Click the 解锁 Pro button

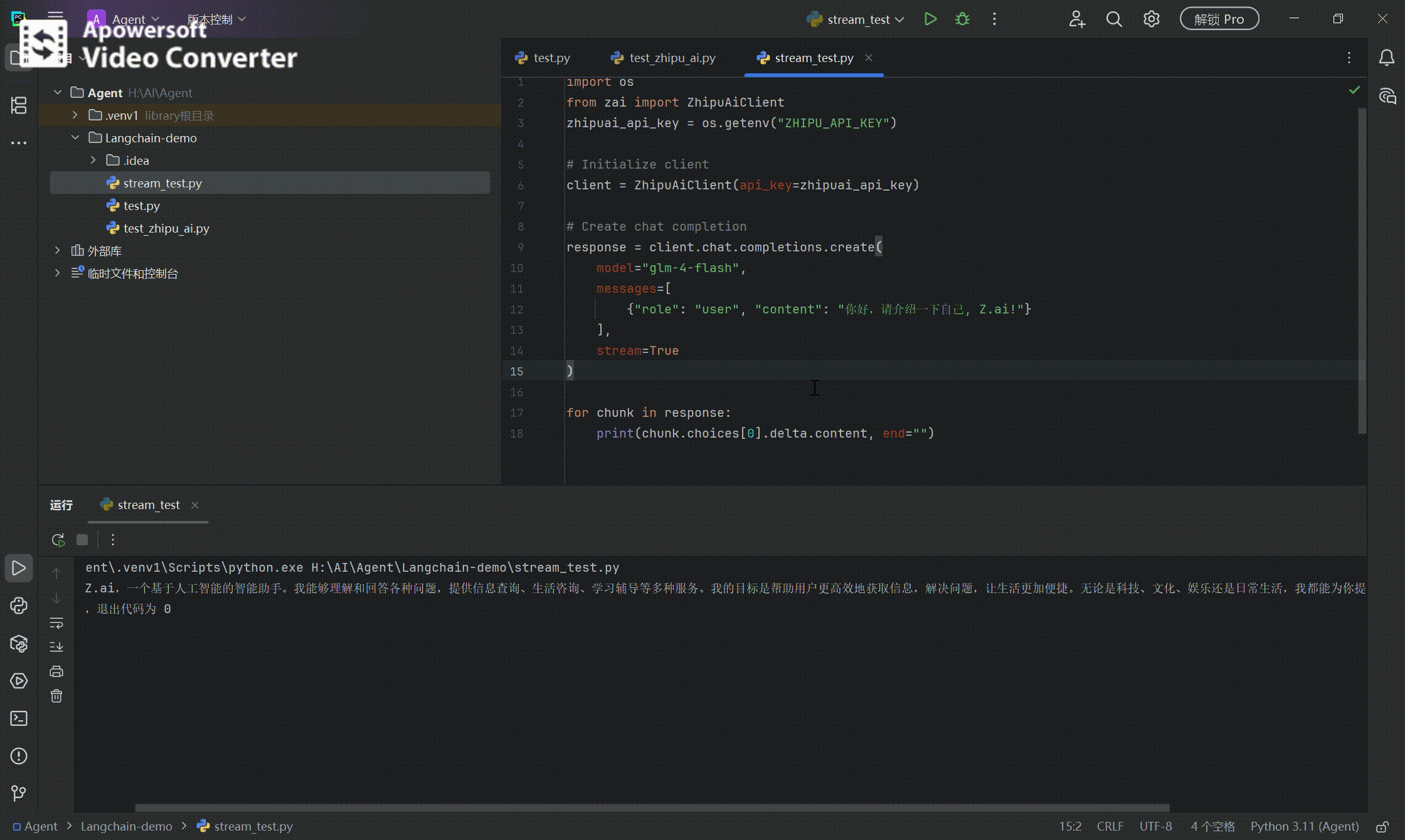(1219, 19)
